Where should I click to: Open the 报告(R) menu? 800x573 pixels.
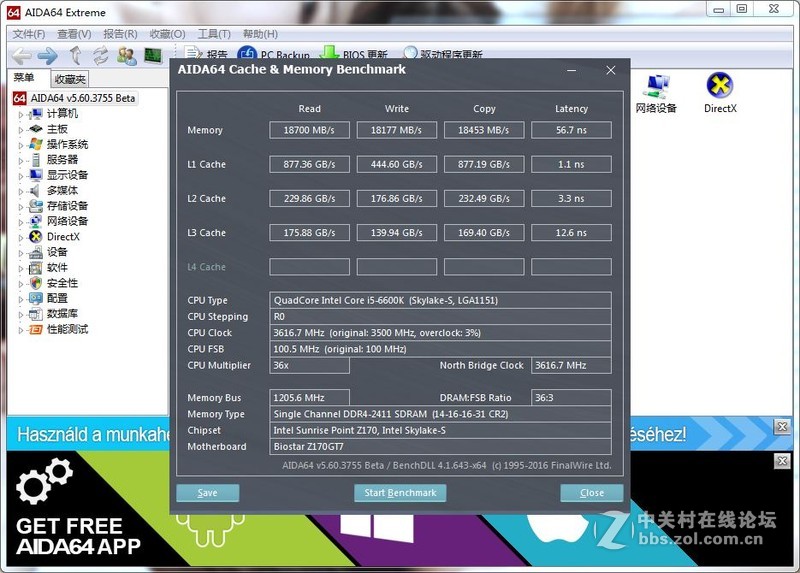120,34
